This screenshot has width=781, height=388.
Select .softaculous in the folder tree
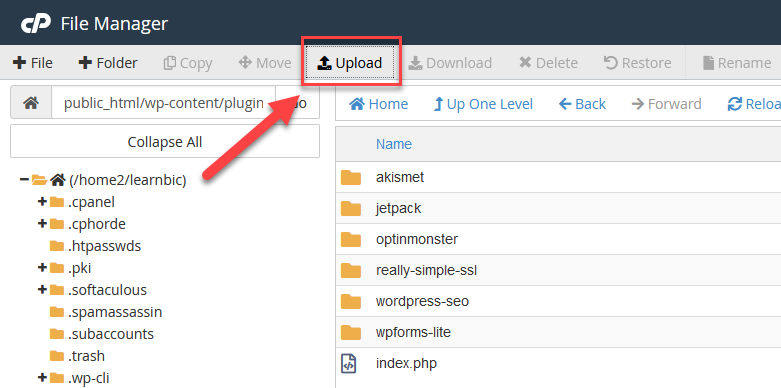click(x=107, y=290)
